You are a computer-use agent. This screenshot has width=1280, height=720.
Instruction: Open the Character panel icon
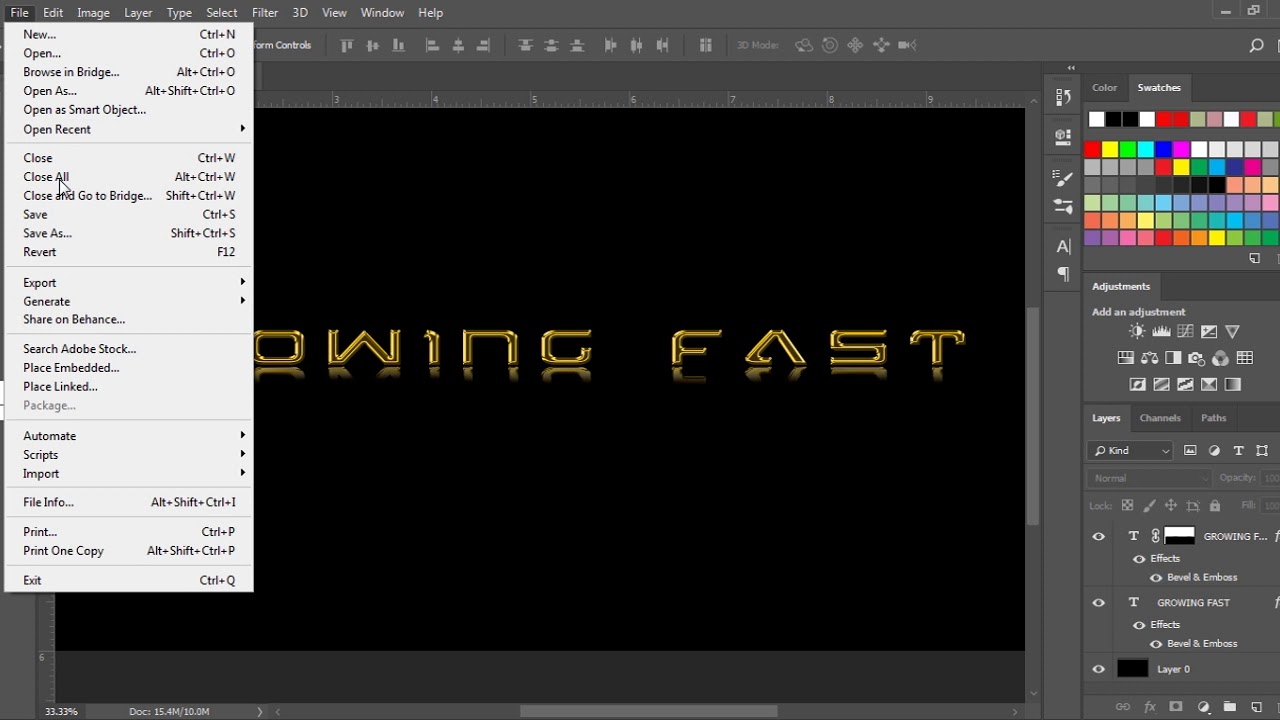click(x=1063, y=246)
